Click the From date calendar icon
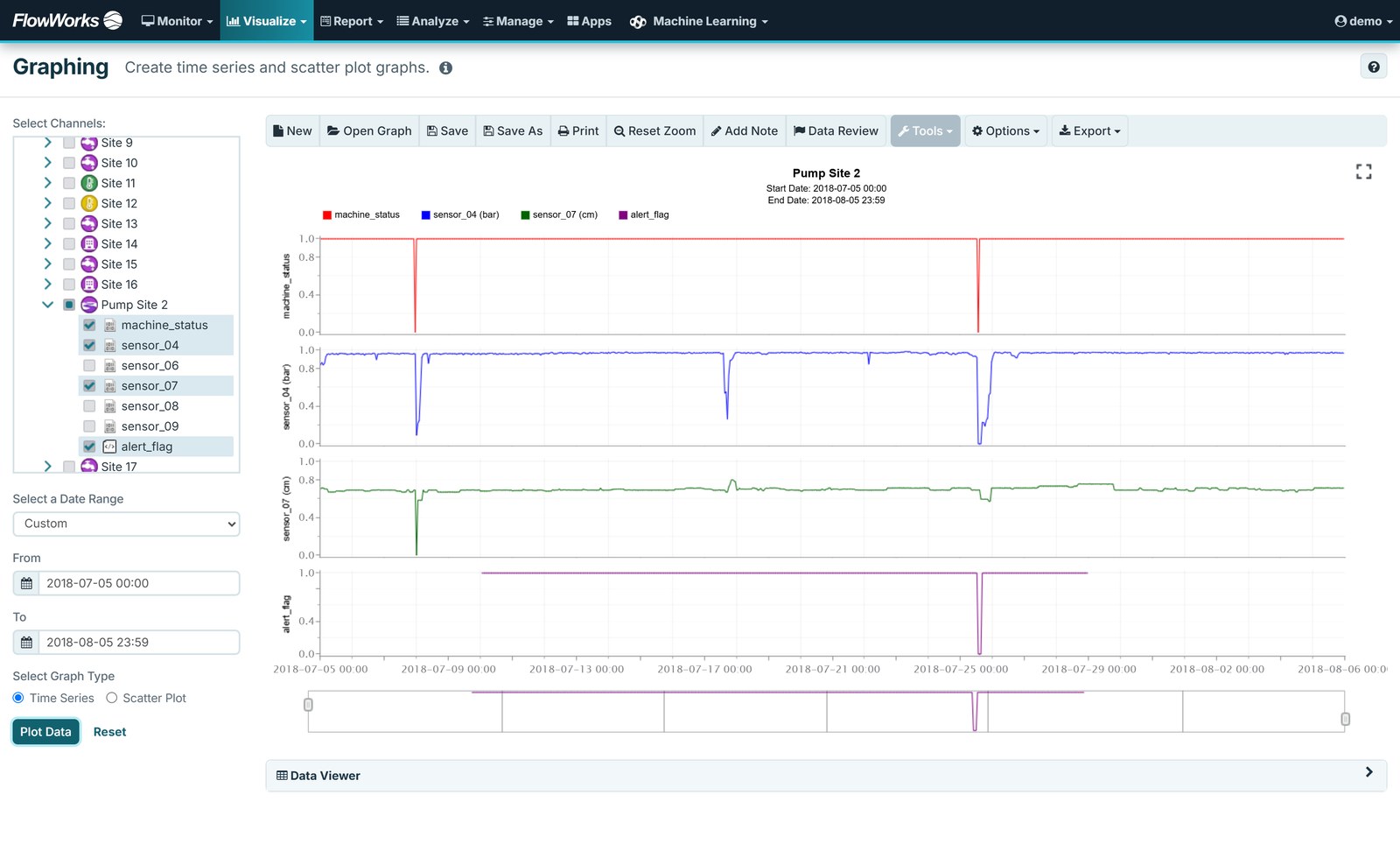This screenshot has height=844, width=1400. (26, 583)
